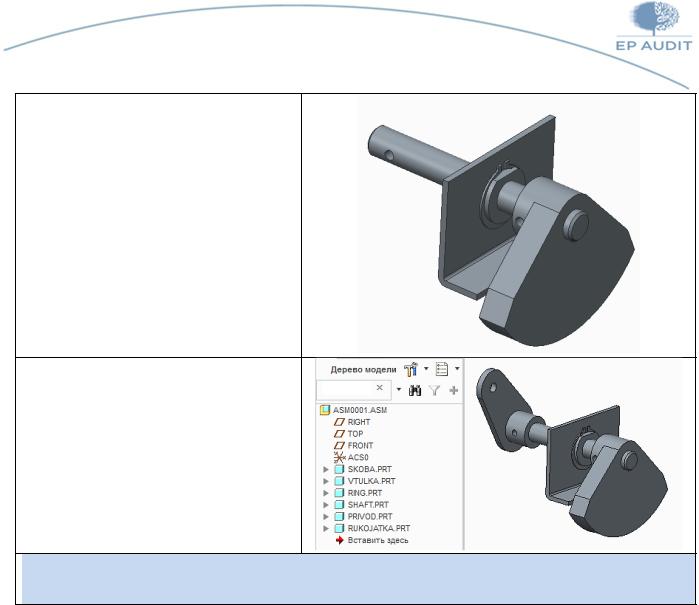699x605 pixels.
Task: Select the ACS0 coordinate system
Action: pos(351,457)
